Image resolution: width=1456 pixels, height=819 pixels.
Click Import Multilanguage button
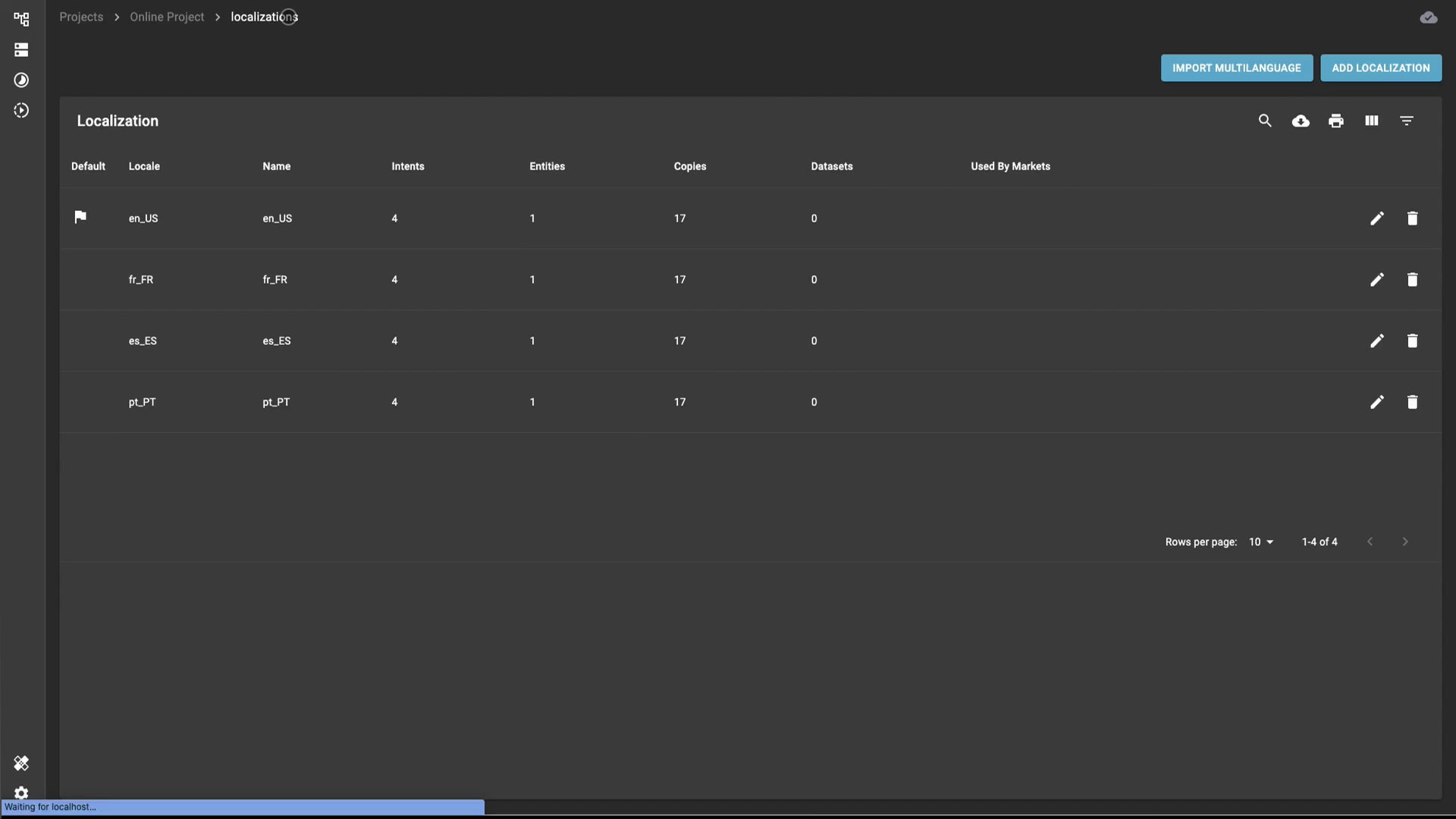pyautogui.click(x=1237, y=68)
